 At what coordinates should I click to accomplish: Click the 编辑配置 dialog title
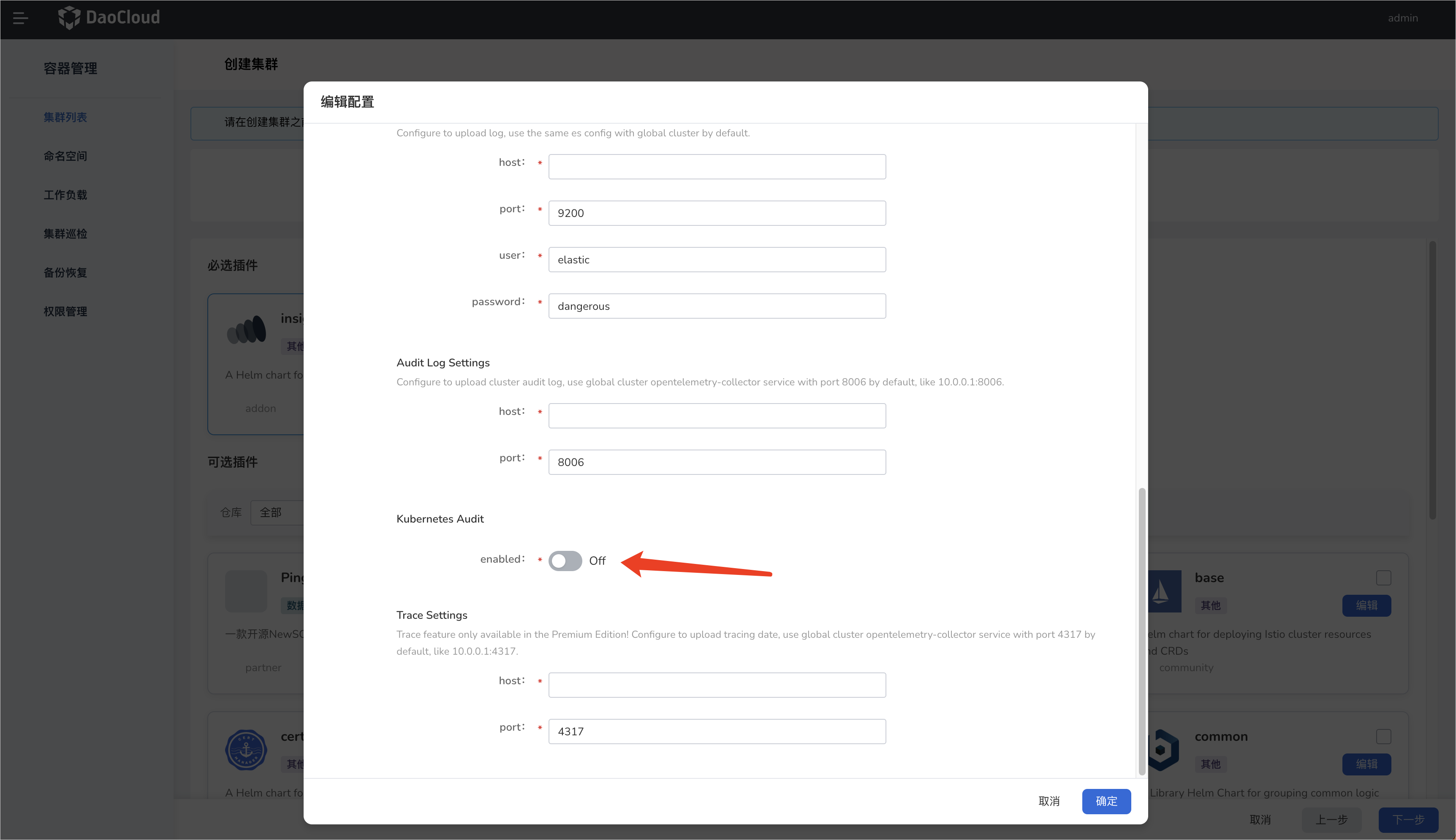pos(347,102)
